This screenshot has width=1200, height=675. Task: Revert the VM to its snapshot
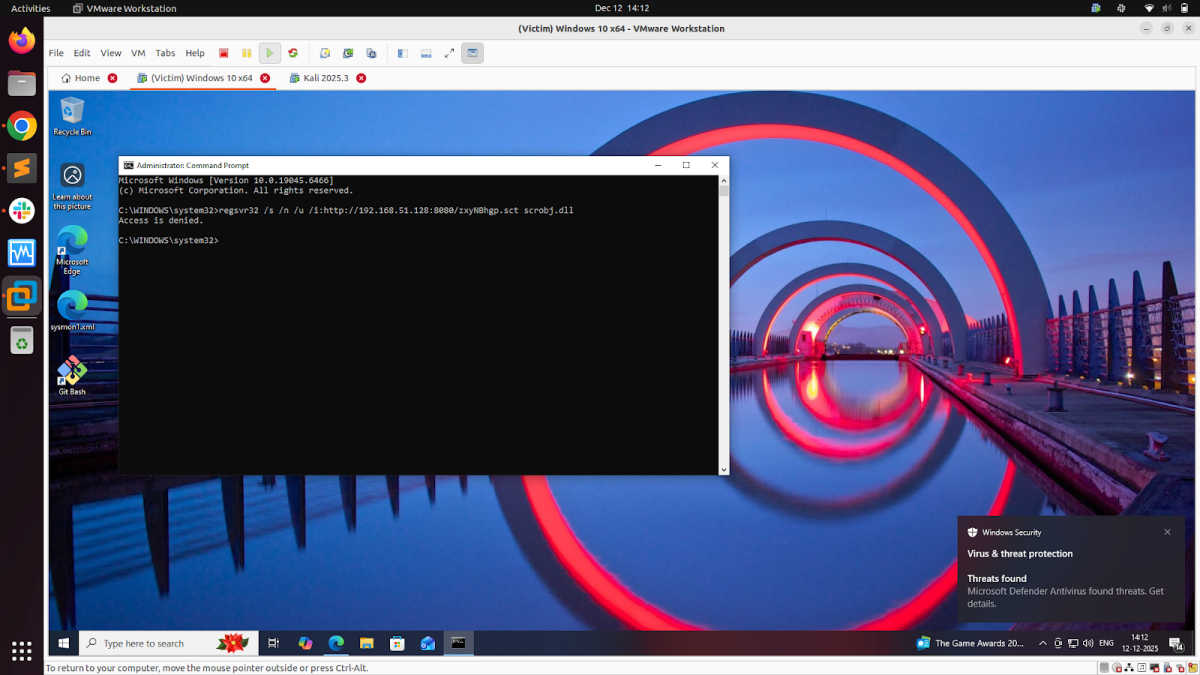[347, 53]
